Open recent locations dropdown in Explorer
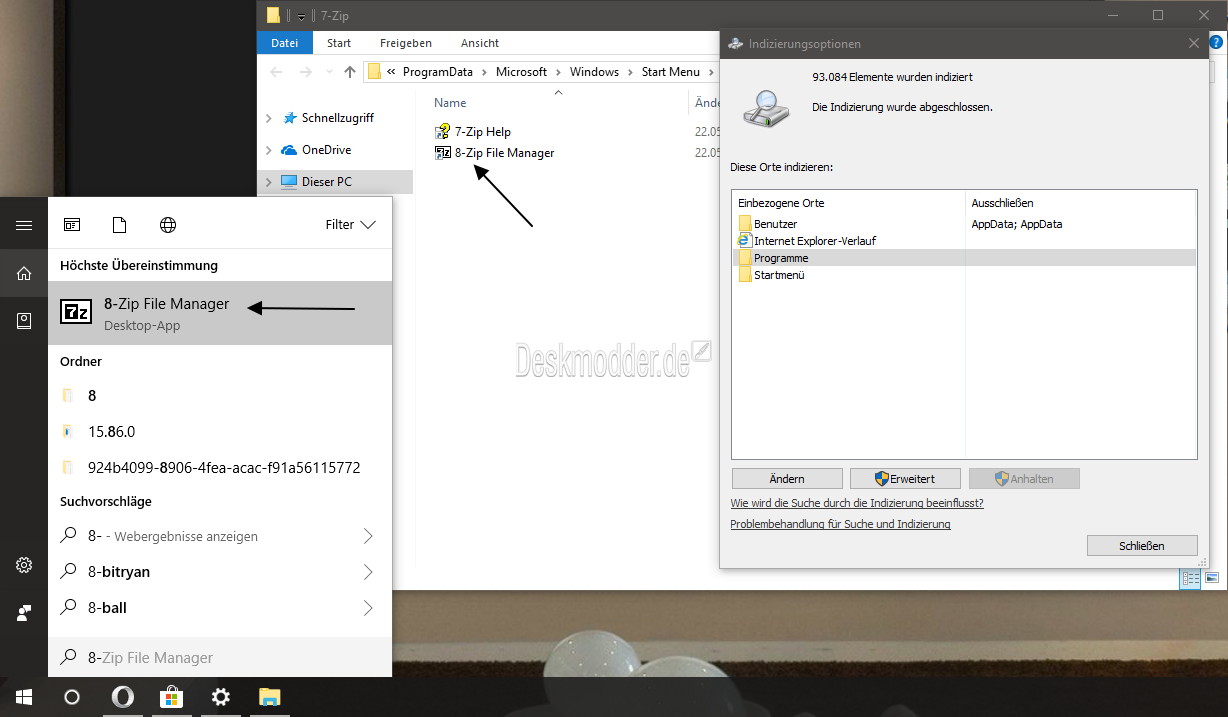 point(329,73)
